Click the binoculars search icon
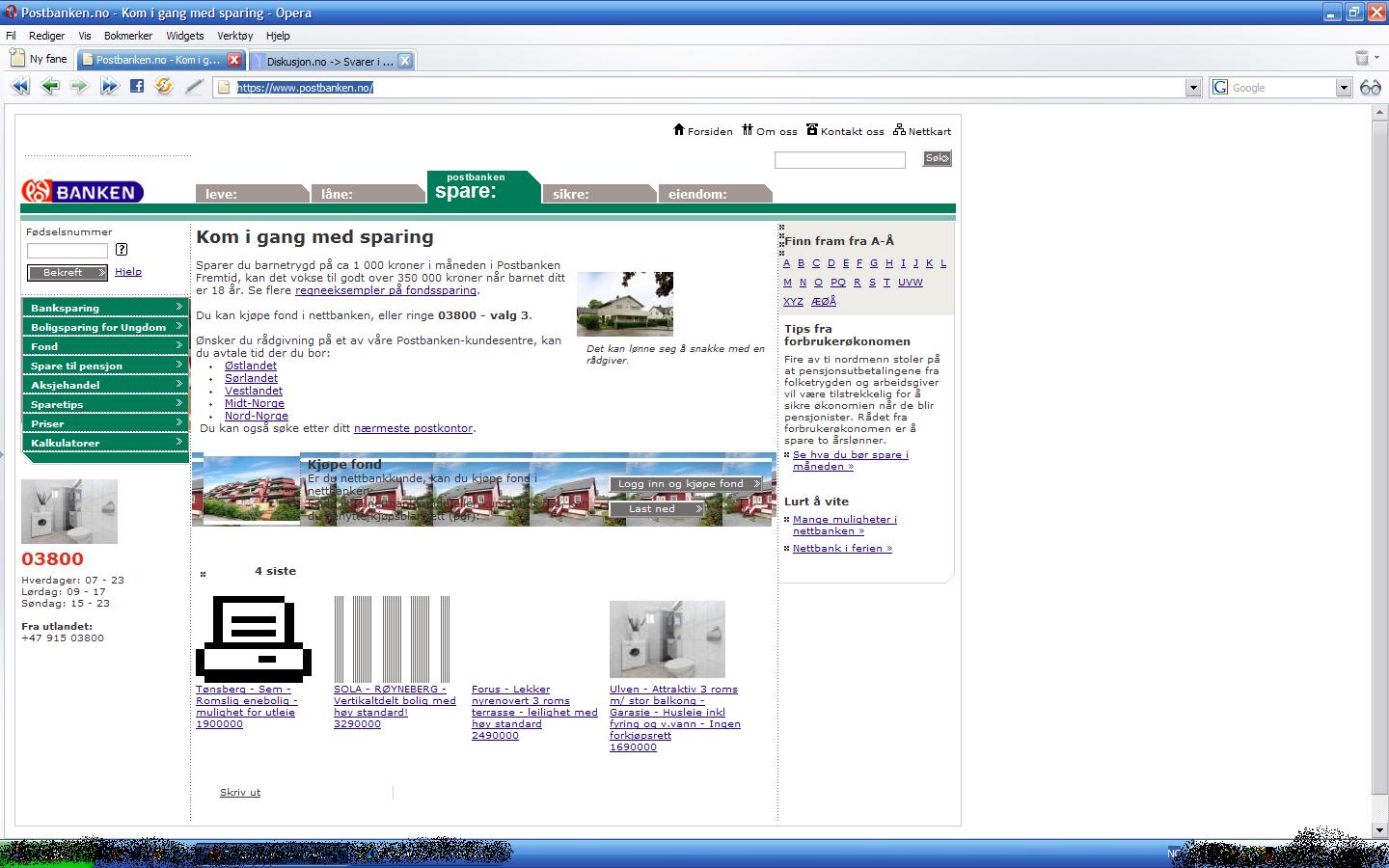This screenshot has width=1389, height=868. pyautogui.click(x=1371, y=88)
